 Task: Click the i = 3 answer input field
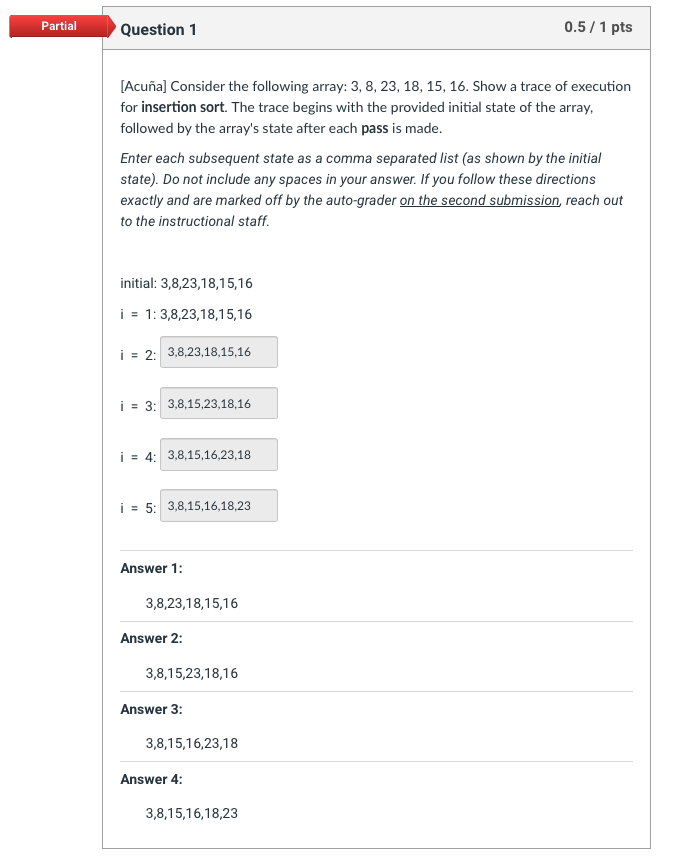click(x=219, y=403)
